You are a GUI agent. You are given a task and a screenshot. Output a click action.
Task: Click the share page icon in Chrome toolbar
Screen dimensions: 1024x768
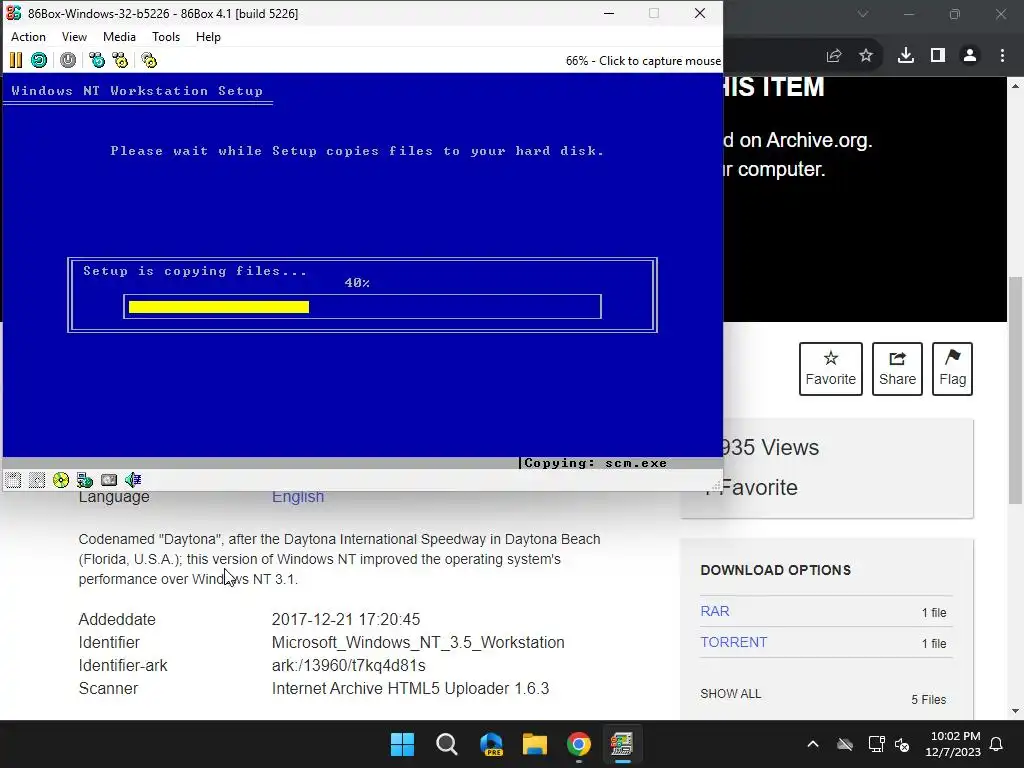(834, 56)
